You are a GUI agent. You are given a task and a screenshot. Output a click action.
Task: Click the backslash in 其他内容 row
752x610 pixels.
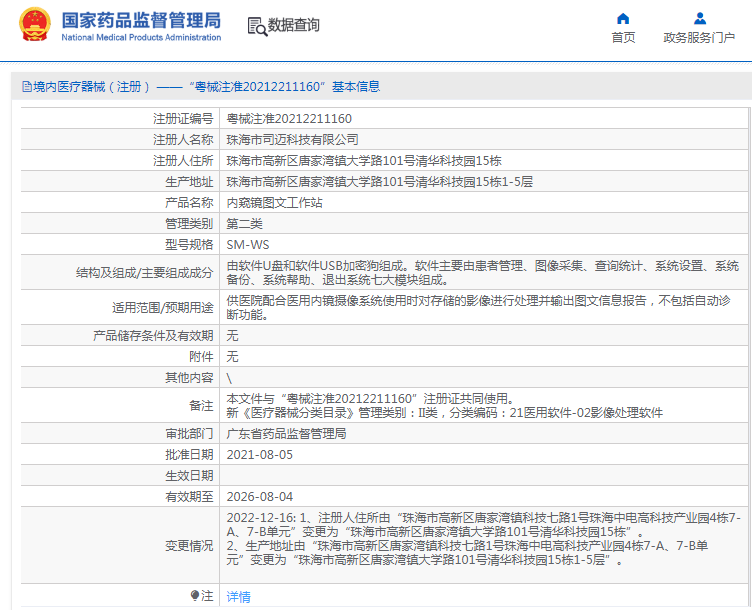tap(229, 378)
